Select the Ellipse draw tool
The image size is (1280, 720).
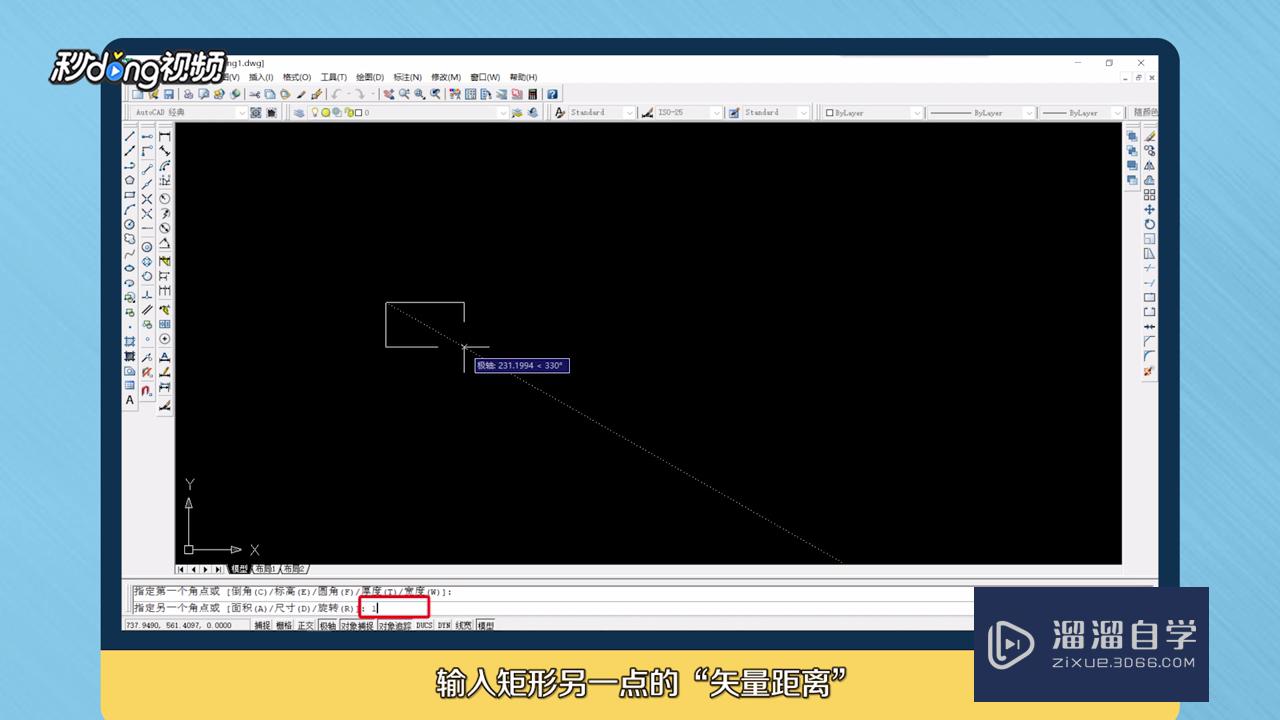pyautogui.click(x=129, y=267)
